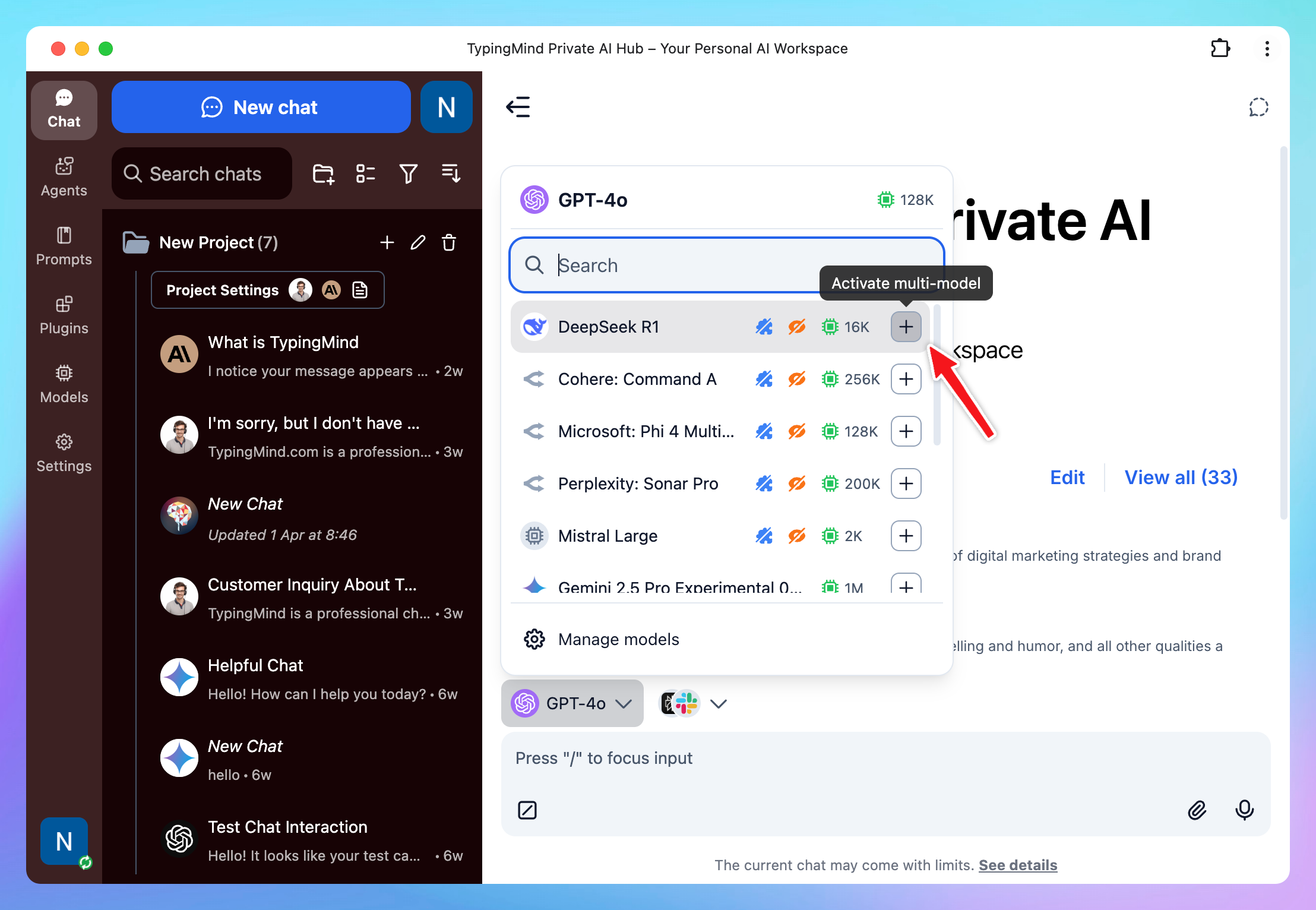This screenshot has width=1316, height=910.
Task: Open Project Settings
Action: click(x=267, y=290)
